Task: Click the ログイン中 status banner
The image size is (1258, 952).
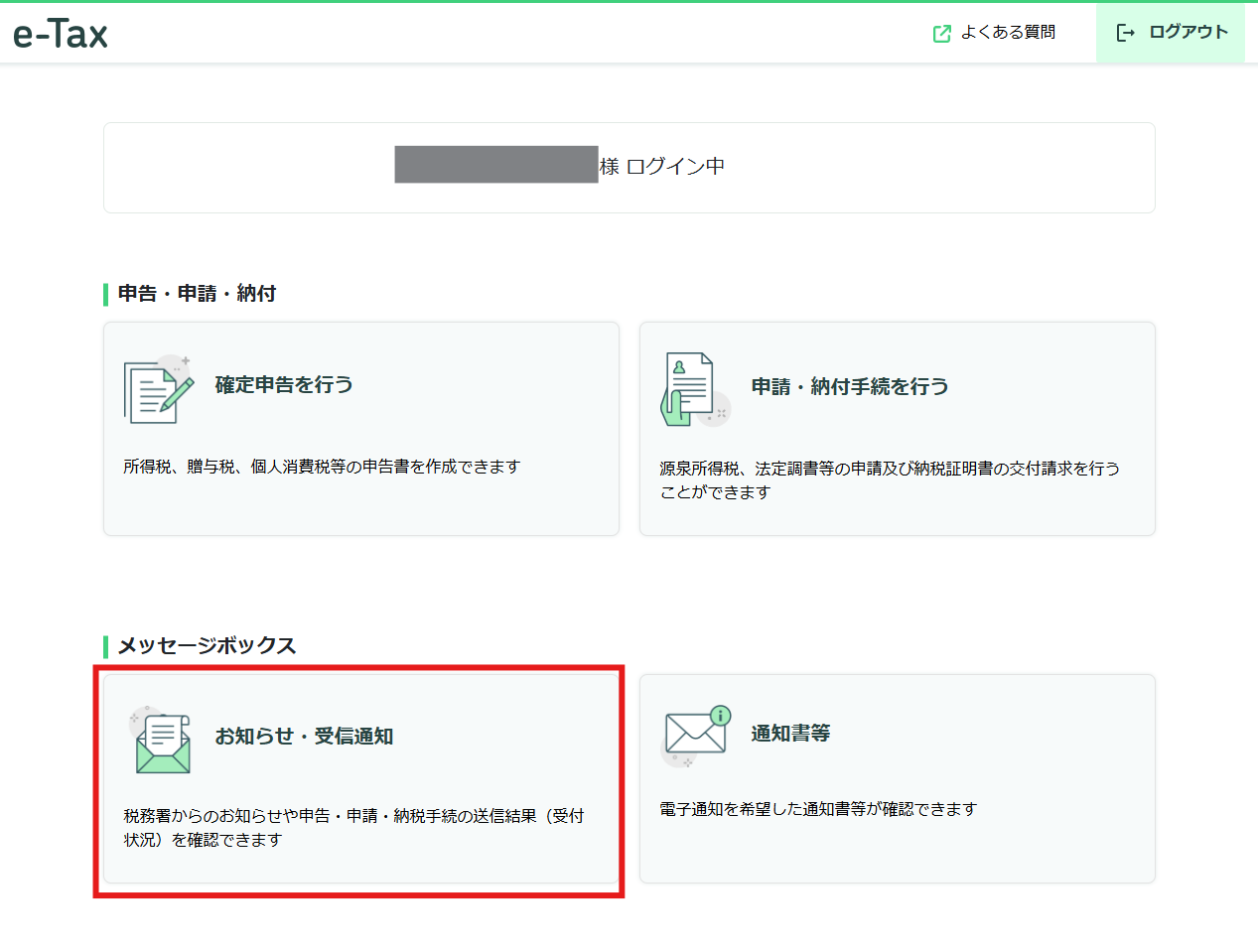Action: coord(629,166)
